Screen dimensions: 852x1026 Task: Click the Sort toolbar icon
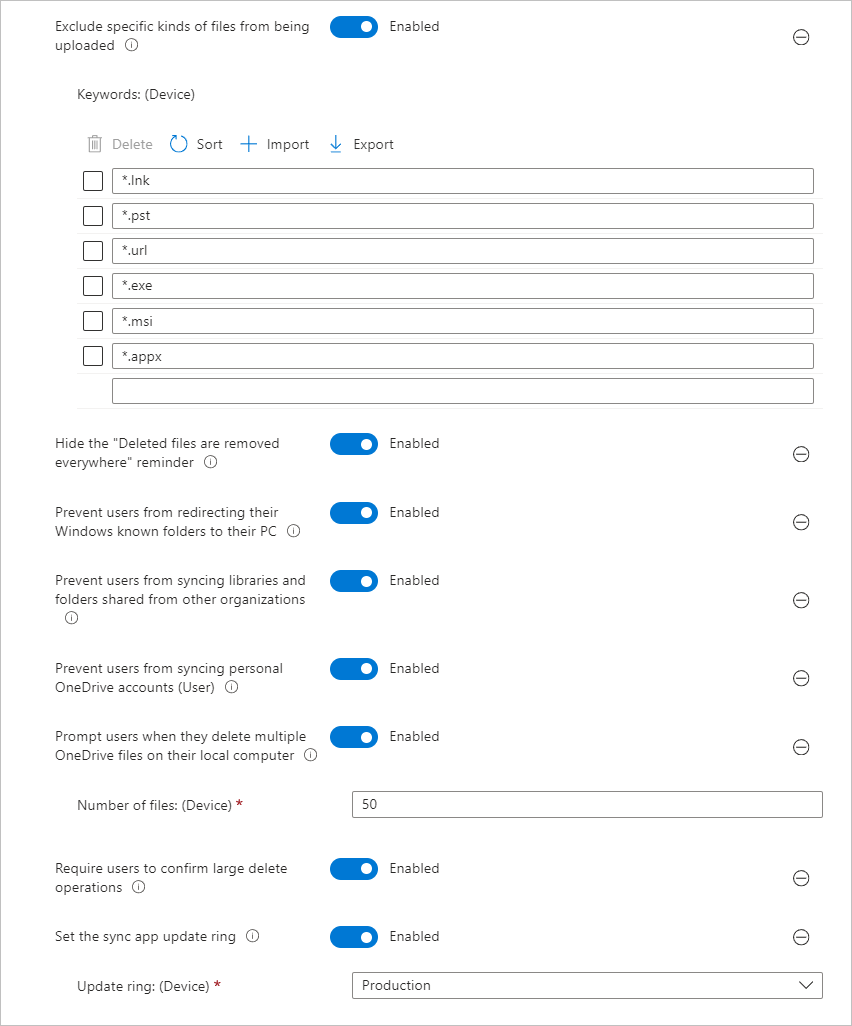179,144
